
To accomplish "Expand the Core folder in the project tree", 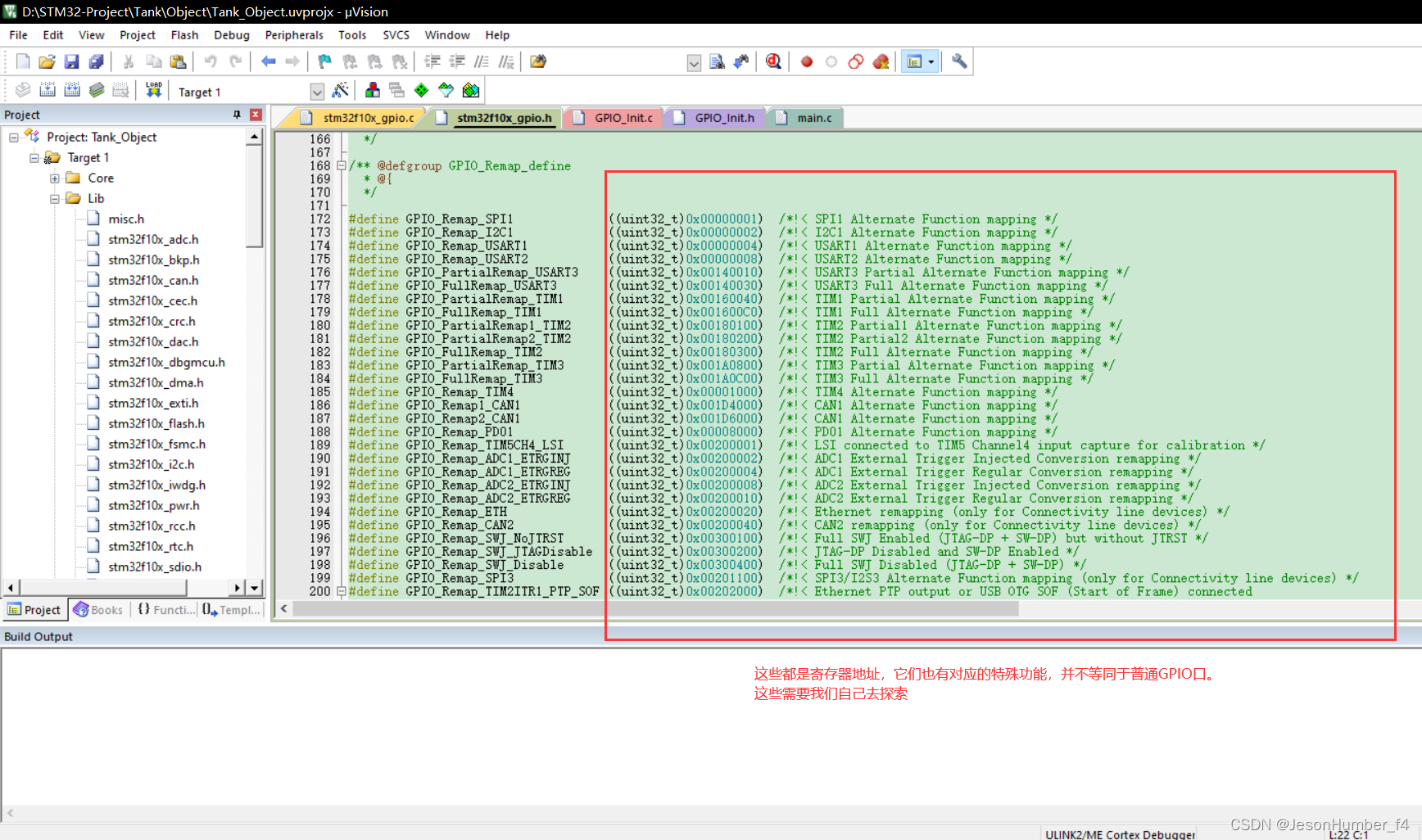I will tap(54, 178).
